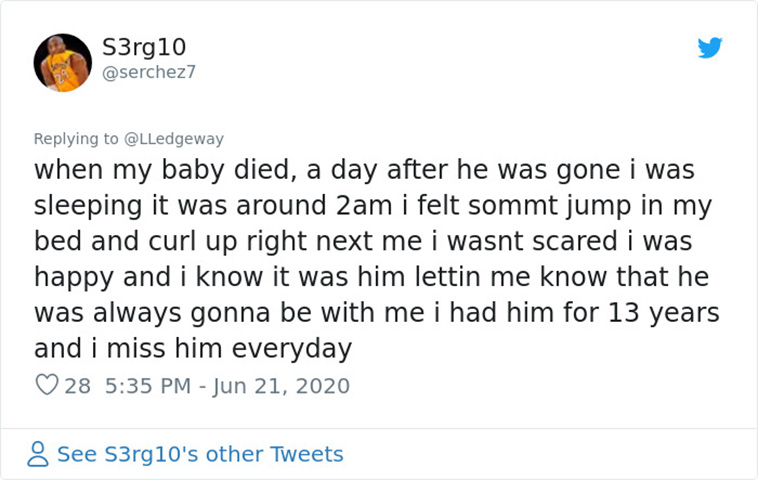The image size is (758, 480).
Task: Click the like count 28
Action: (x=77, y=386)
